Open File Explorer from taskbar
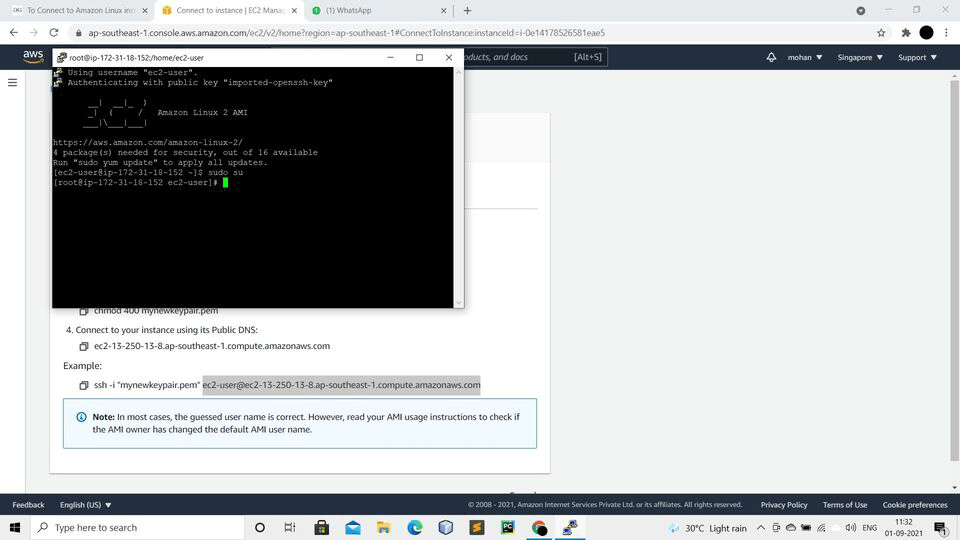Screen dimensions: 960x540 coord(383,528)
